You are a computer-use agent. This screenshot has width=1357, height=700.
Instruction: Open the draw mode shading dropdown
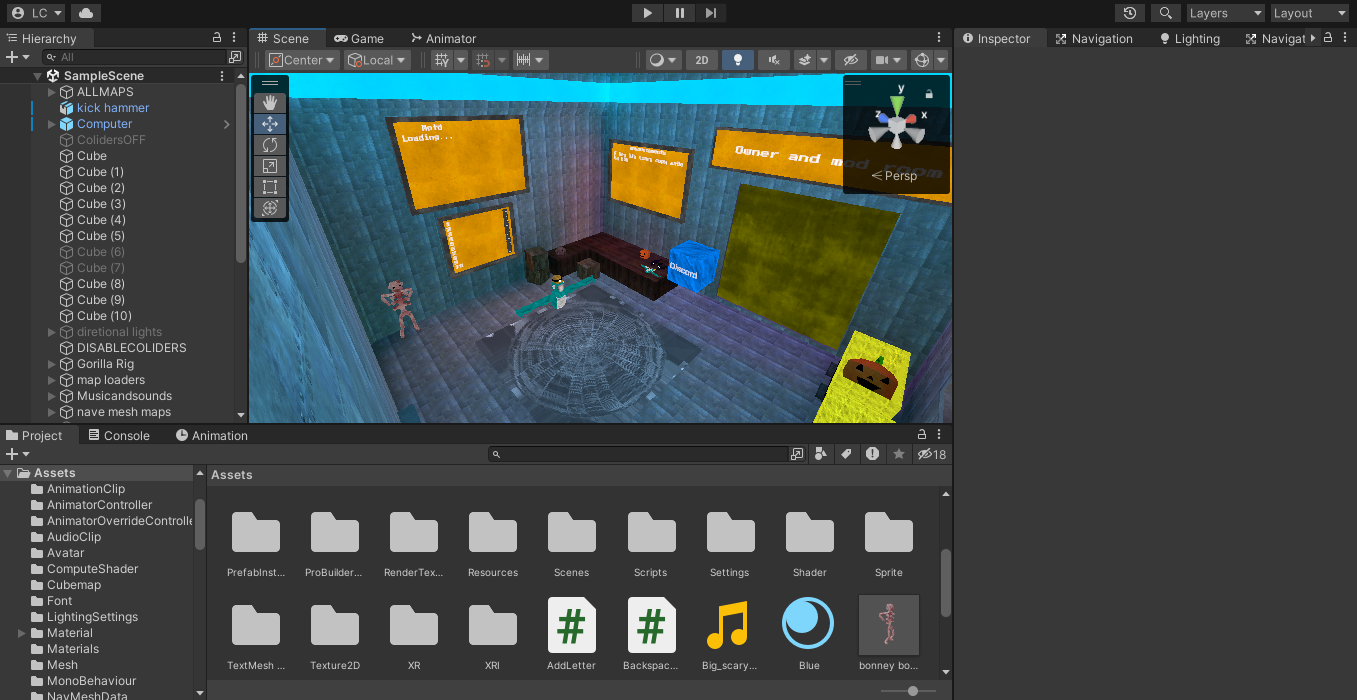pyautogui.click(x=663, y=60)
